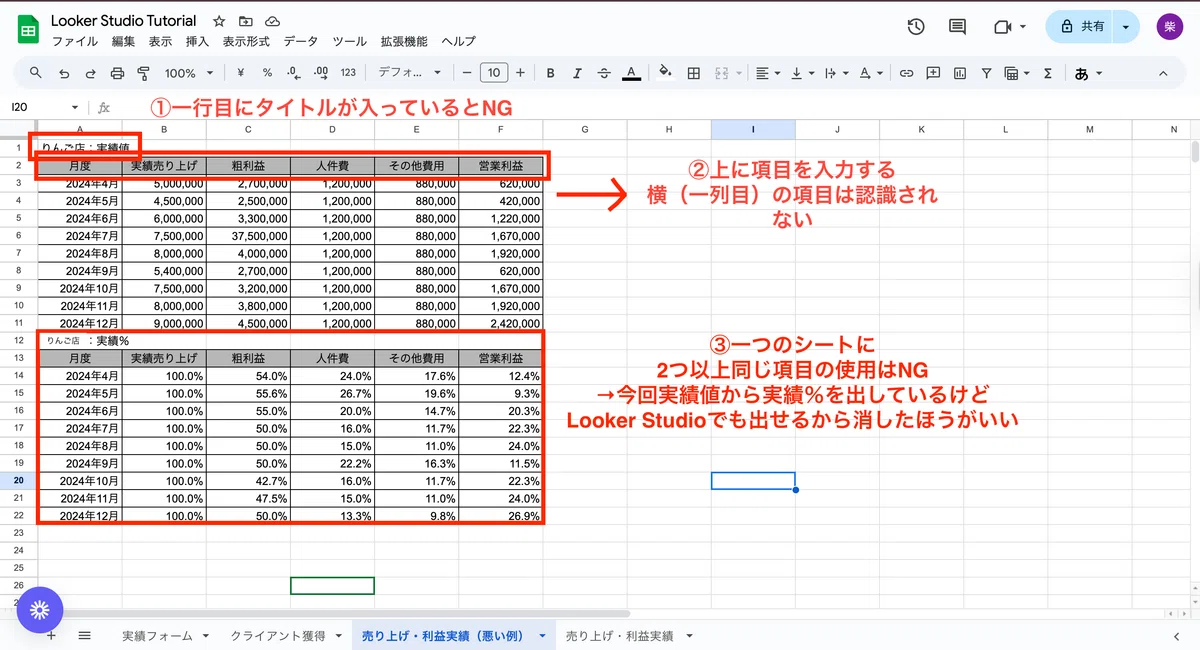The height and width of the screenshot is (650, 1200).
Task: Increase decimal places
Action: (x=321, y=73)
